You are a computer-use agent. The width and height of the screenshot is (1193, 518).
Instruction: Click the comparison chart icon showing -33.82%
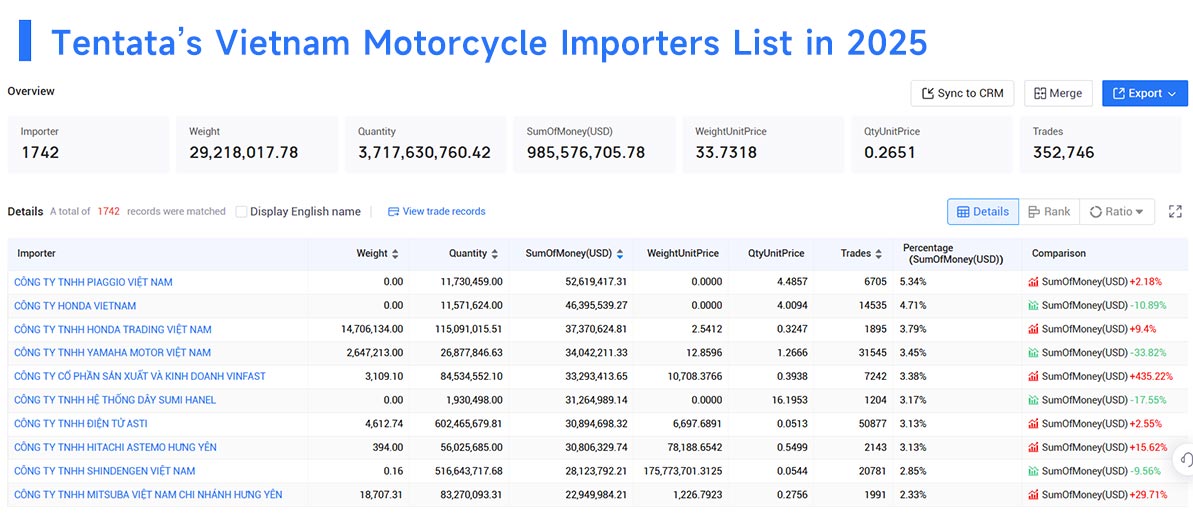(1033, 353)
